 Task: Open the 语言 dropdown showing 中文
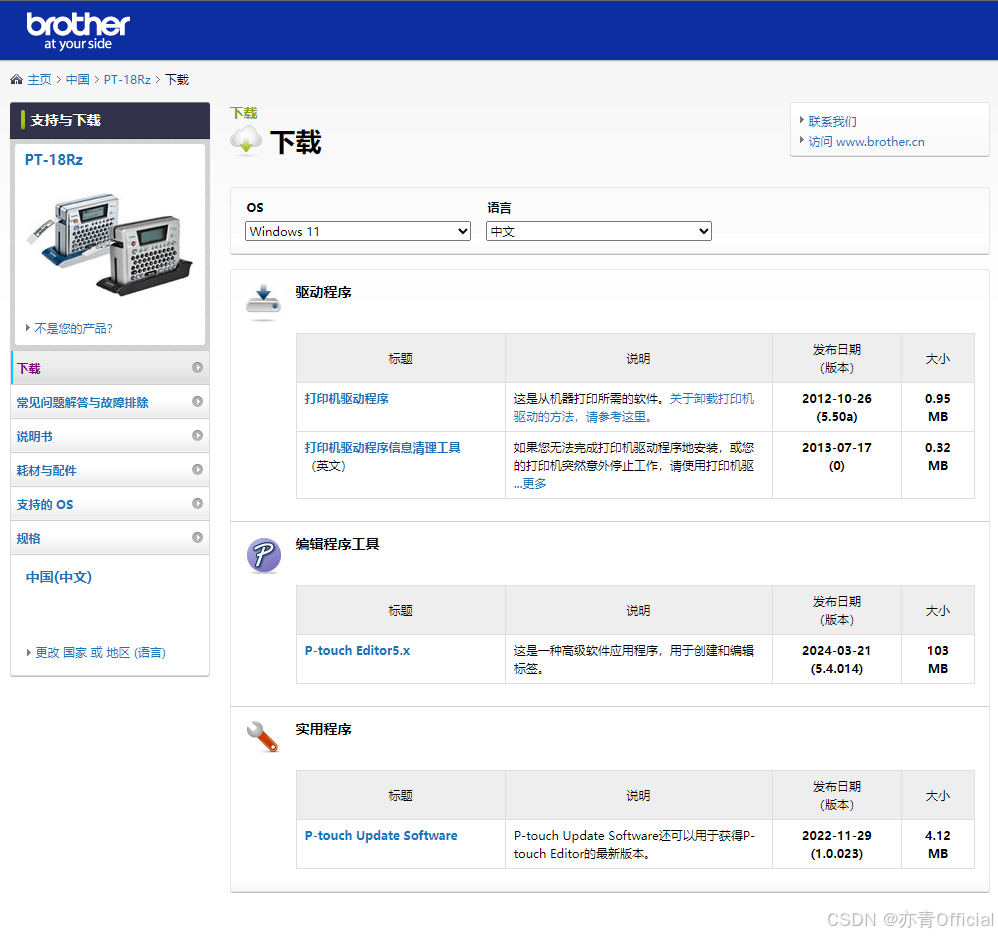point(598,231)
